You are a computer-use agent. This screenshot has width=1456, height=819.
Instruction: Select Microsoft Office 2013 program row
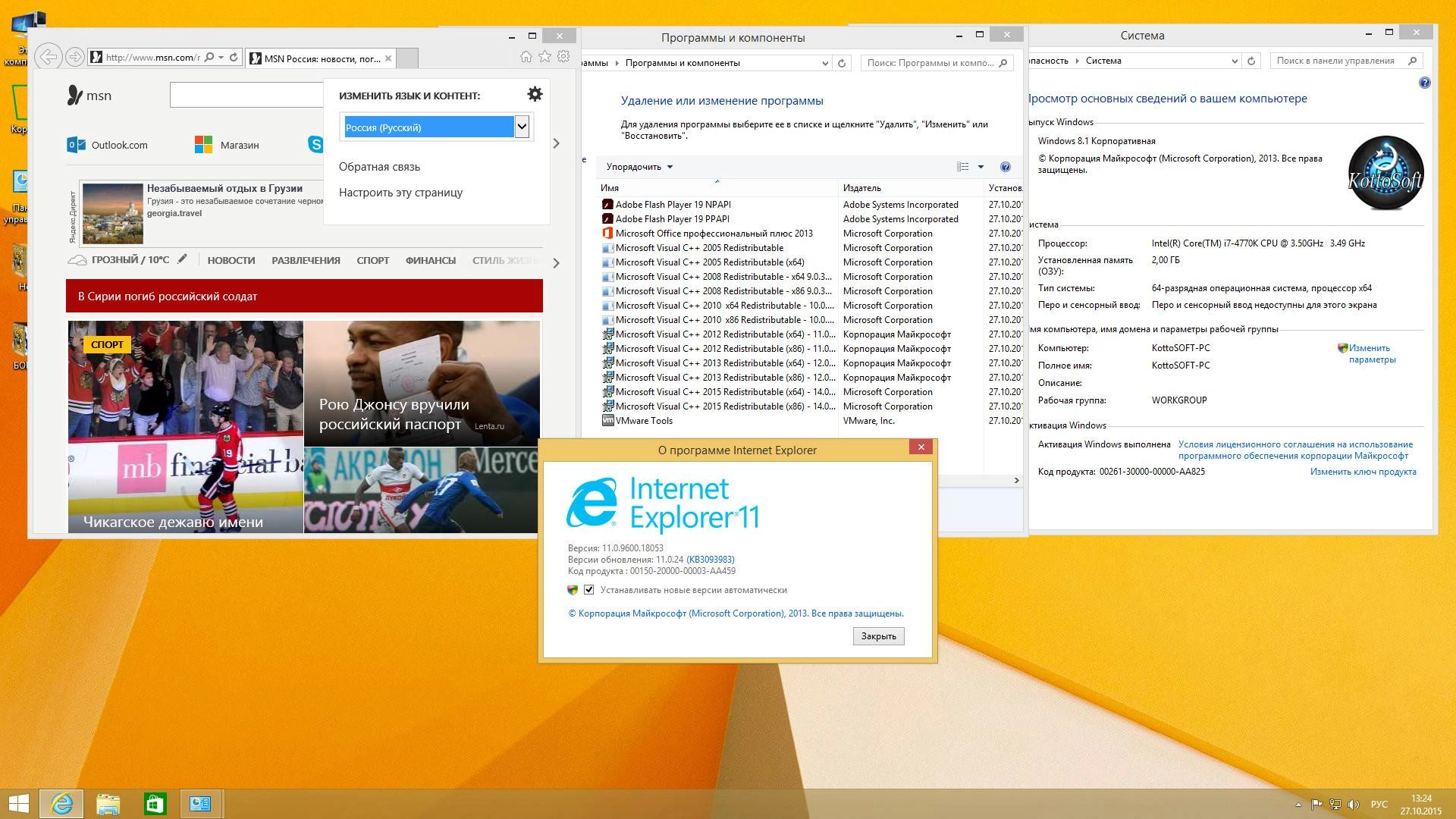click(714, 234)
